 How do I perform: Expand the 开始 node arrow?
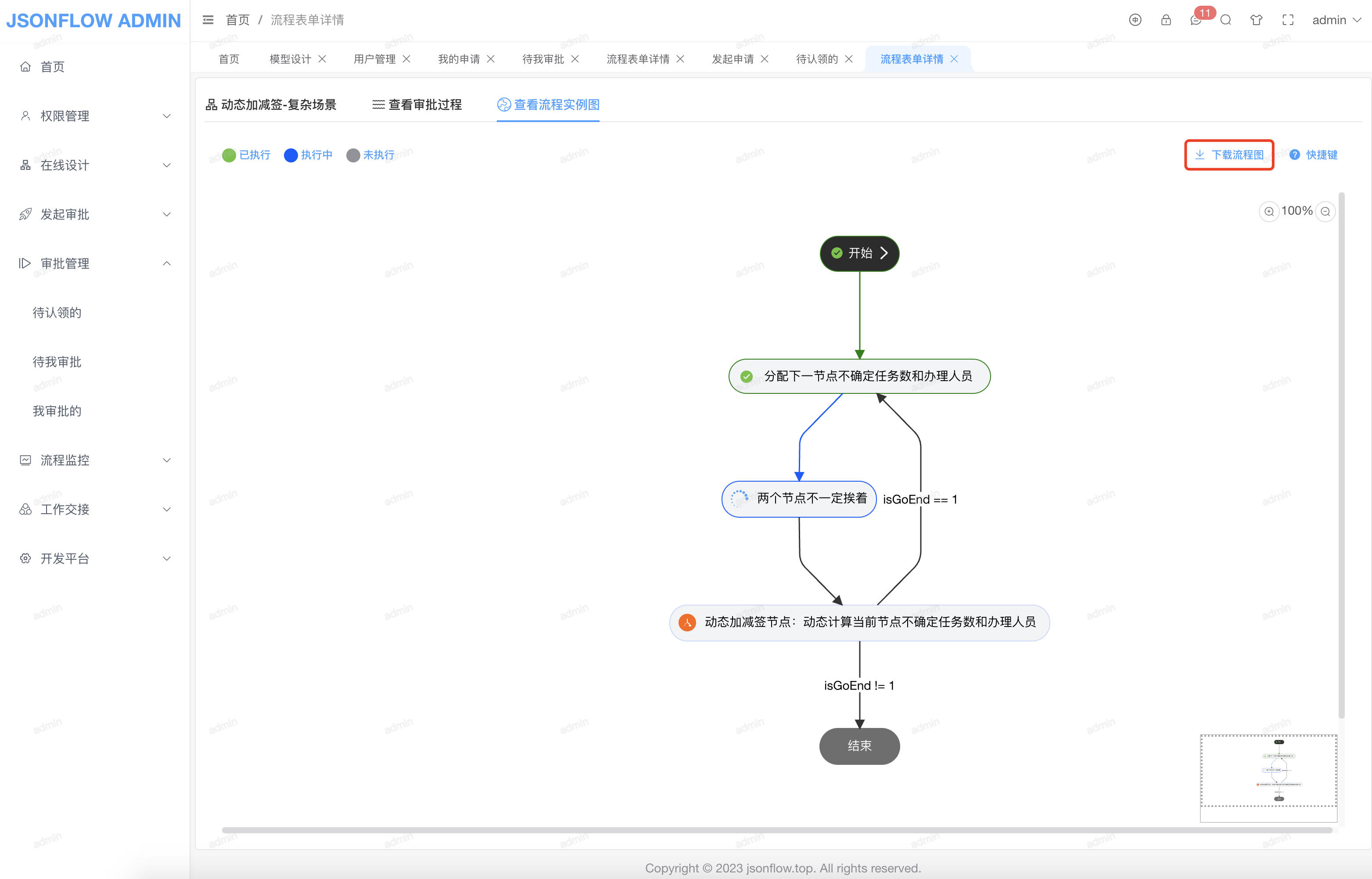click(884, 253)
